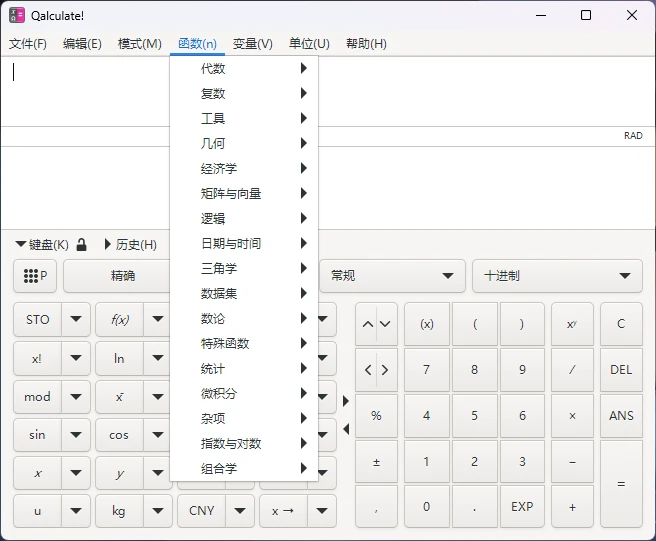Insert previous answer with ANS

point(621,416)
